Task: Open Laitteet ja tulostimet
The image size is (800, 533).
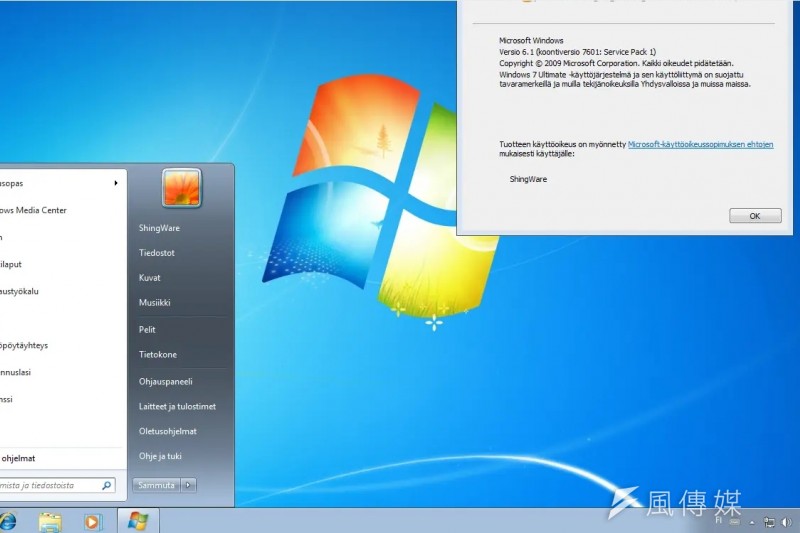Action: 177,407
